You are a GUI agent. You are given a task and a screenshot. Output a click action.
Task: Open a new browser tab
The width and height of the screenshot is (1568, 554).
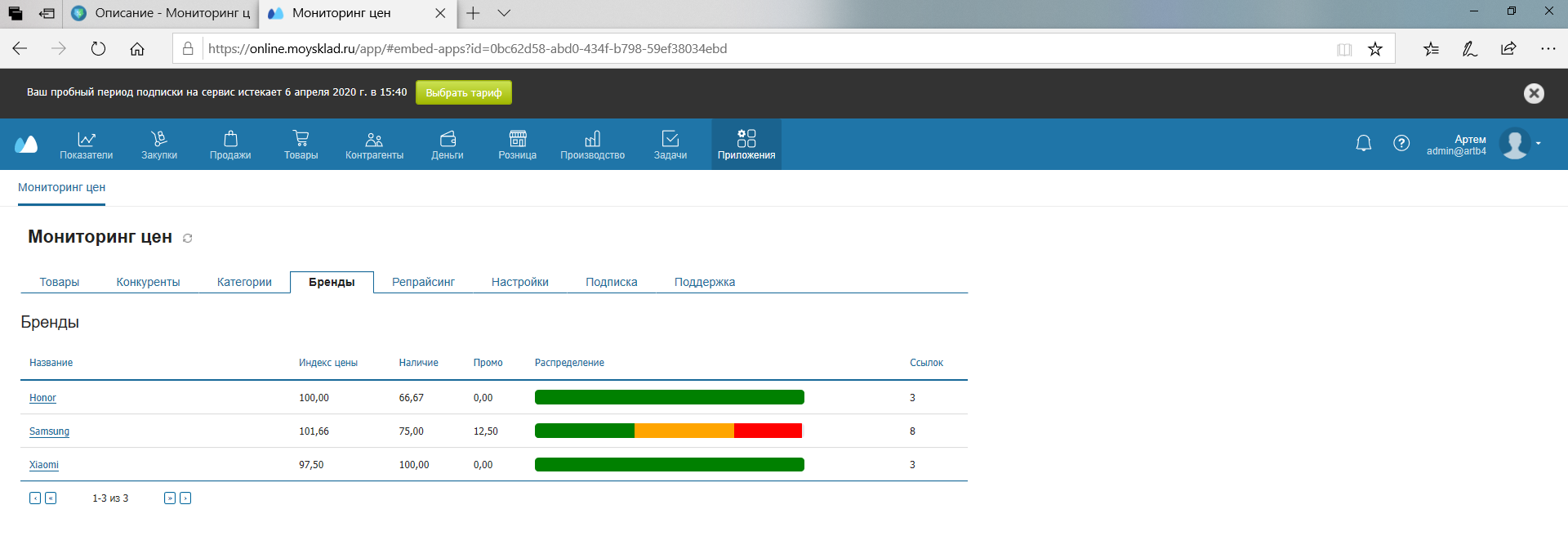[473, 13]
